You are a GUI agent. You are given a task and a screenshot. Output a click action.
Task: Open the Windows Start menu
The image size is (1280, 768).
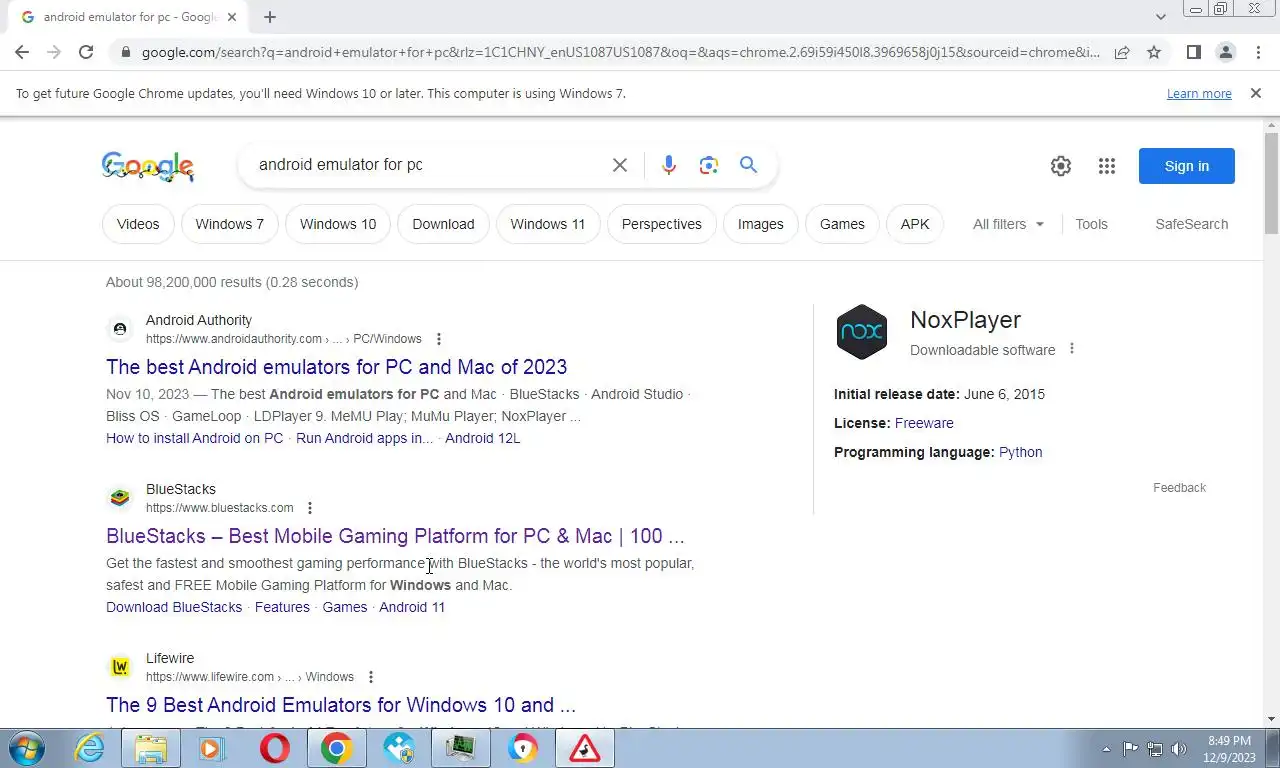click(x=27, y=748)
